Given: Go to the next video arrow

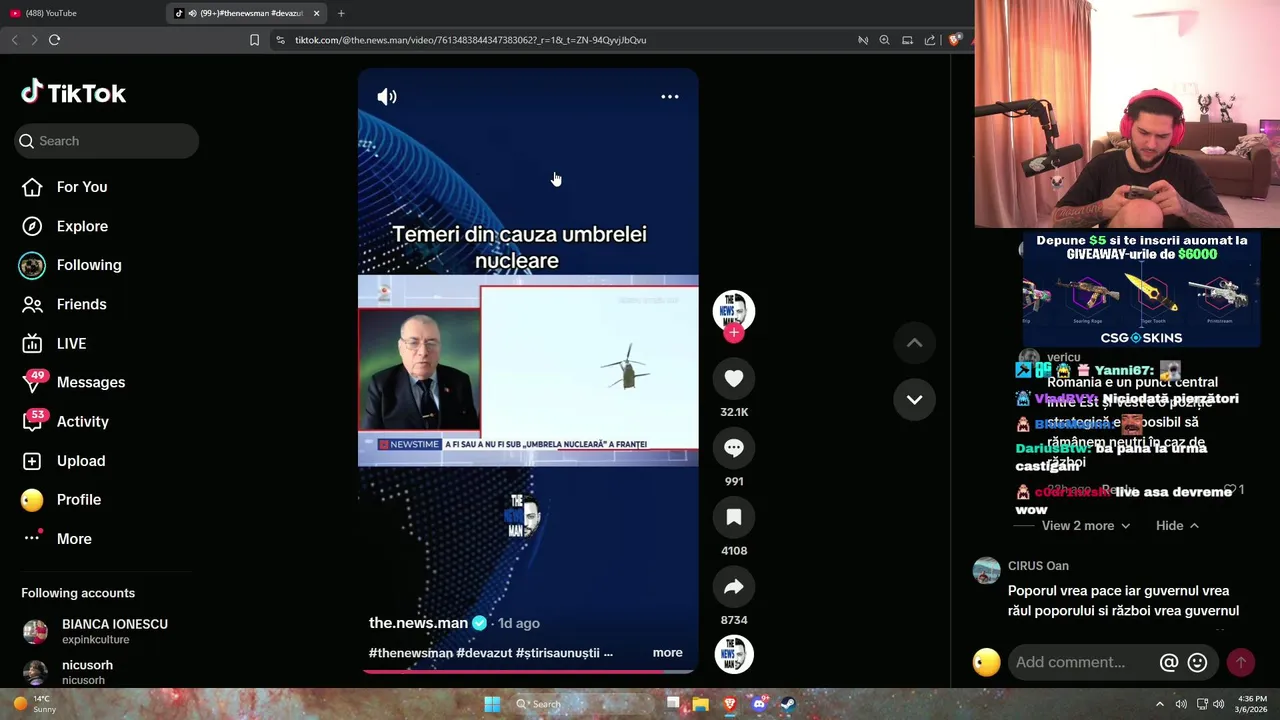Looking at the screenshot, I should pyautogui.click(x=914, y=399).
